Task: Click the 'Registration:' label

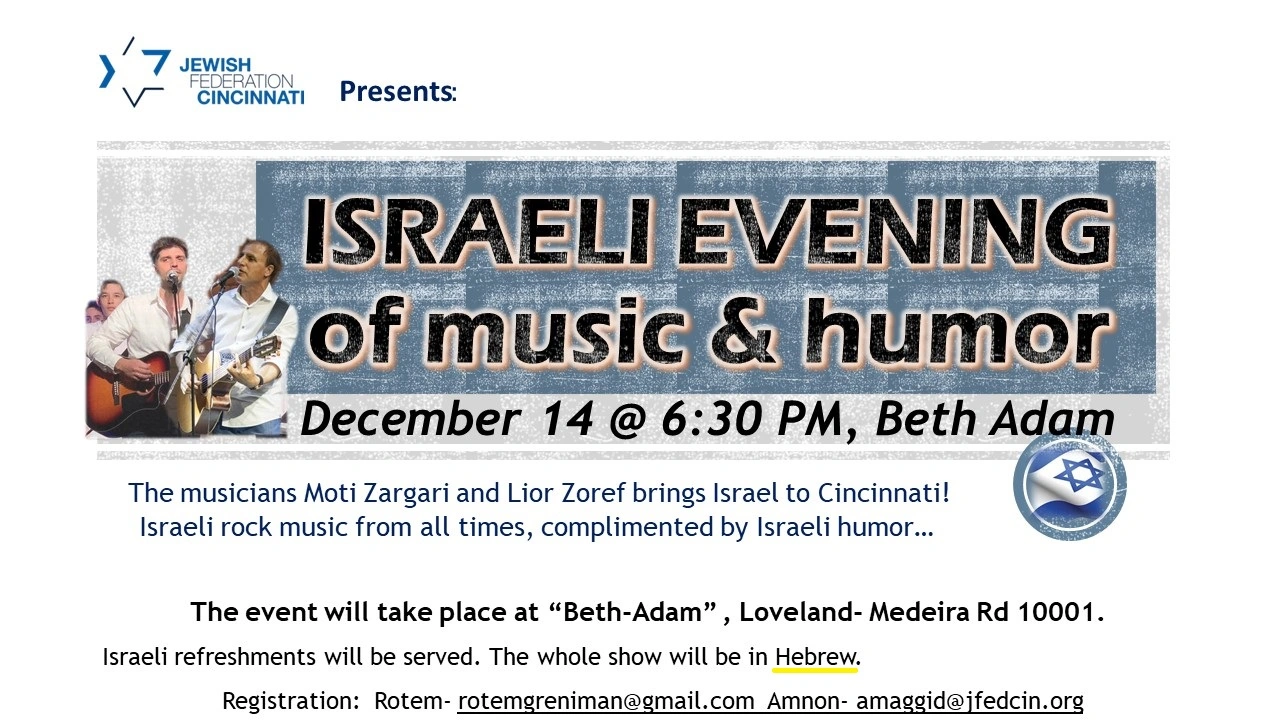Action: 290,701
